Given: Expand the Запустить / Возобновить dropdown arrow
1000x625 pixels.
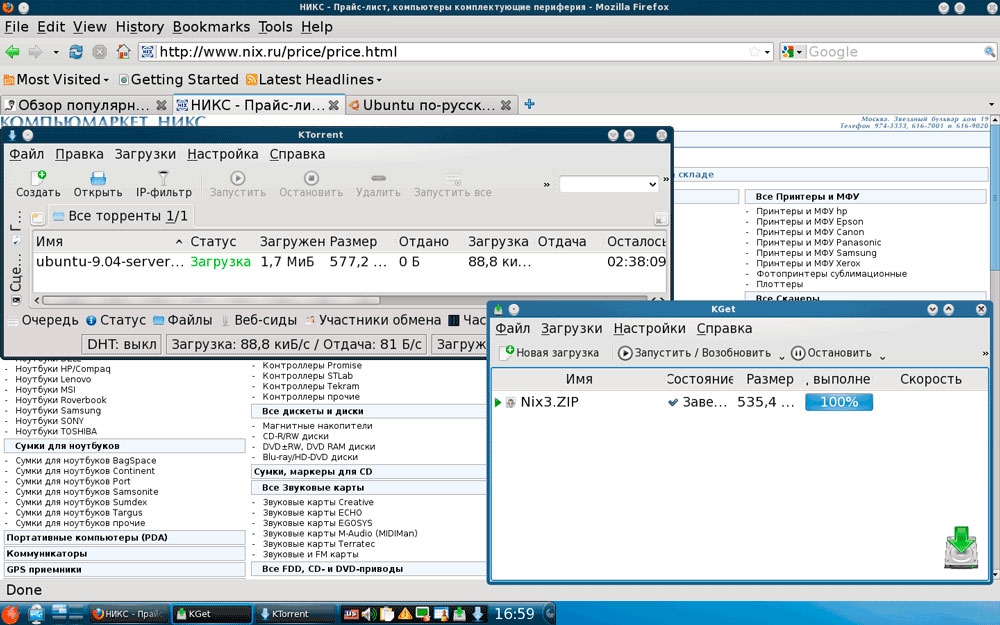Looking at the screenshot, I should [x=781, y=355].
